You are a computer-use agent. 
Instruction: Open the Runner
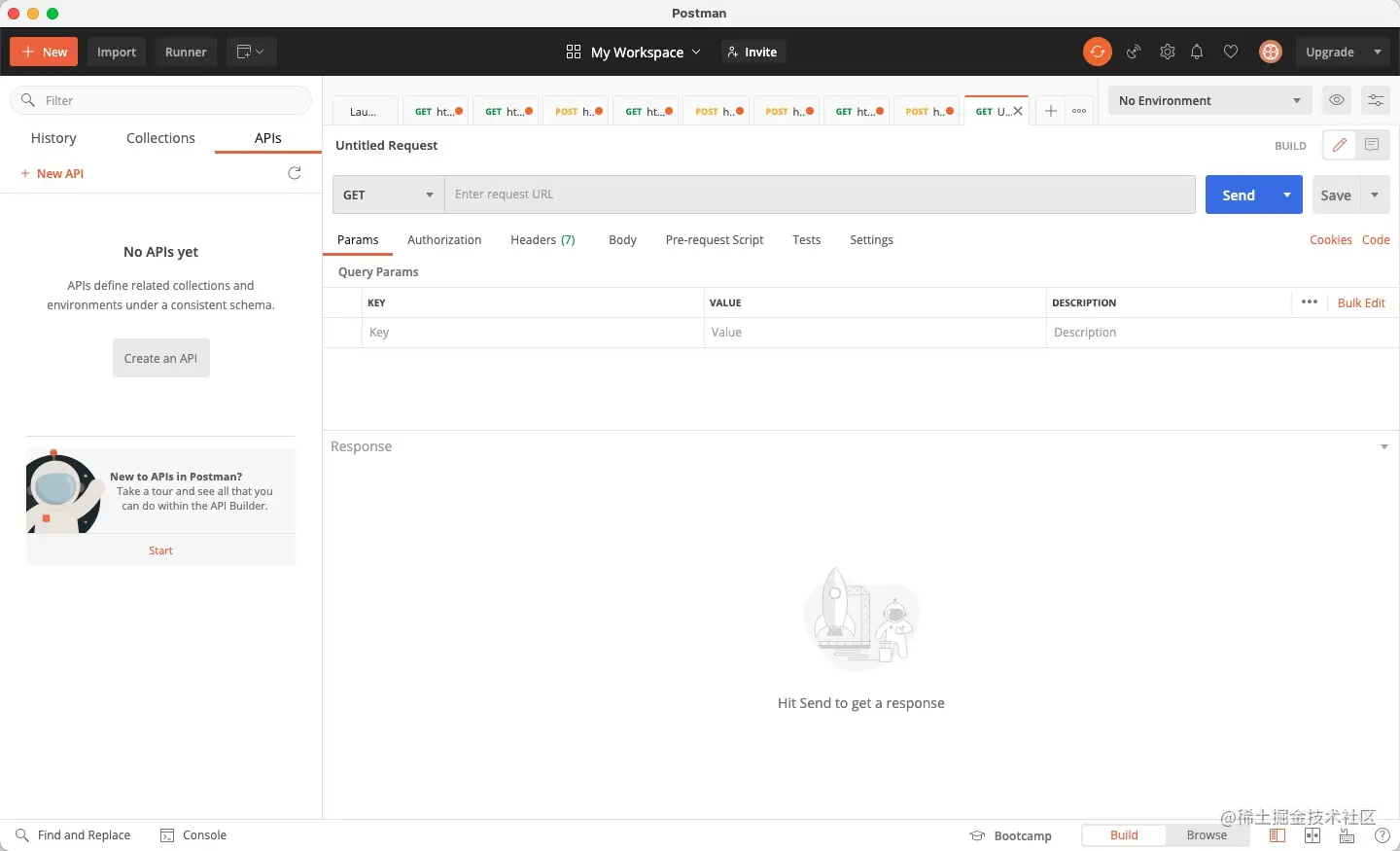click(x=186, y=52)
